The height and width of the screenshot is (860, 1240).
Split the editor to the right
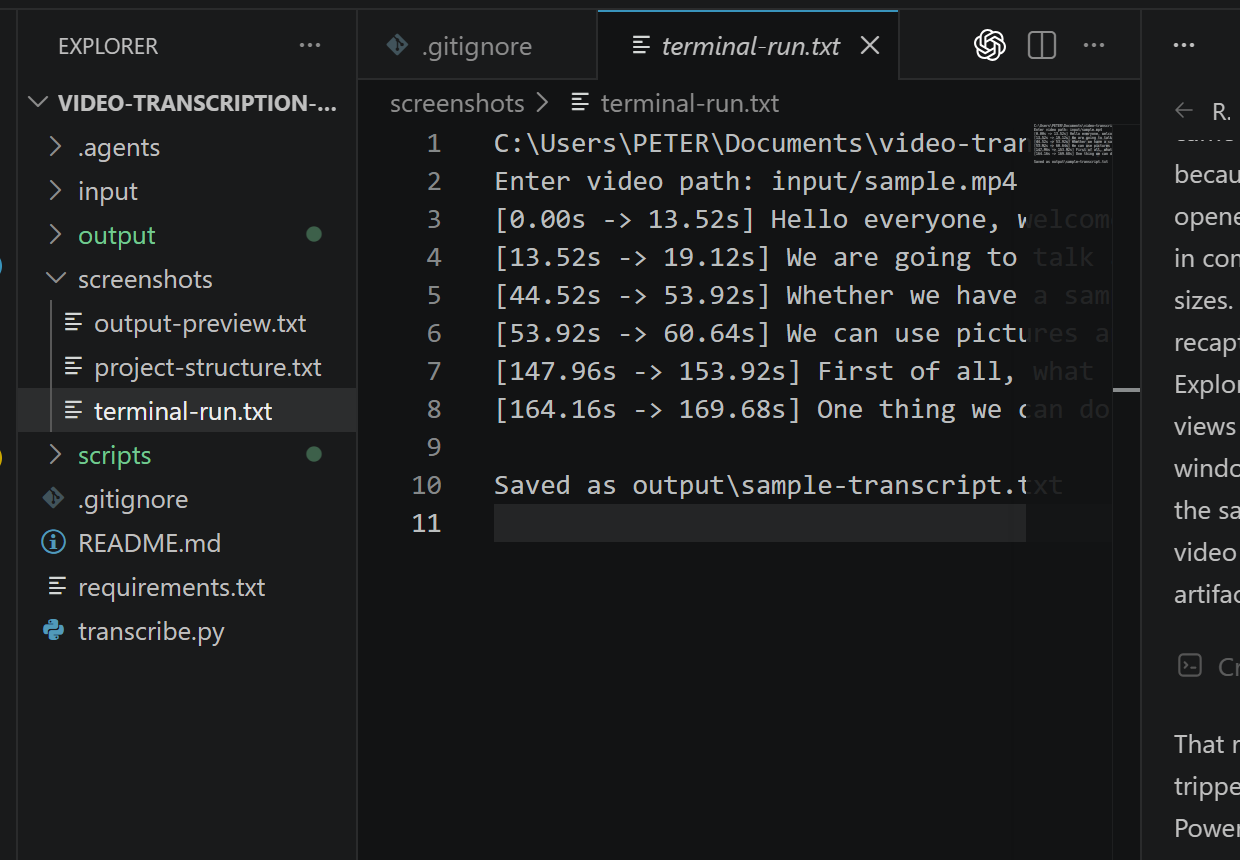tap(1042, 46)
